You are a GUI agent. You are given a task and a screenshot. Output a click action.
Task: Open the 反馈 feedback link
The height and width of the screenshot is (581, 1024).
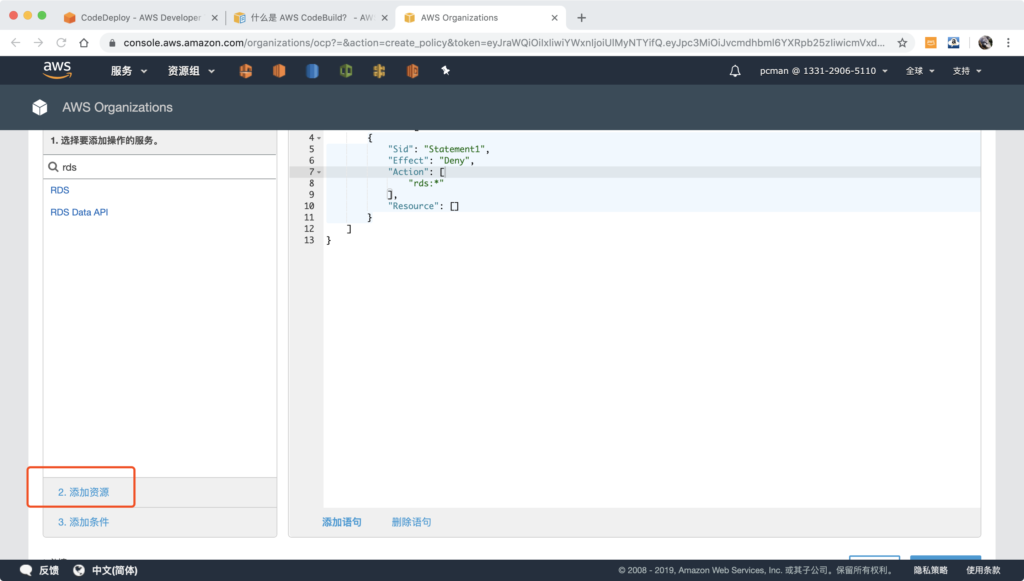coord(49,570)
